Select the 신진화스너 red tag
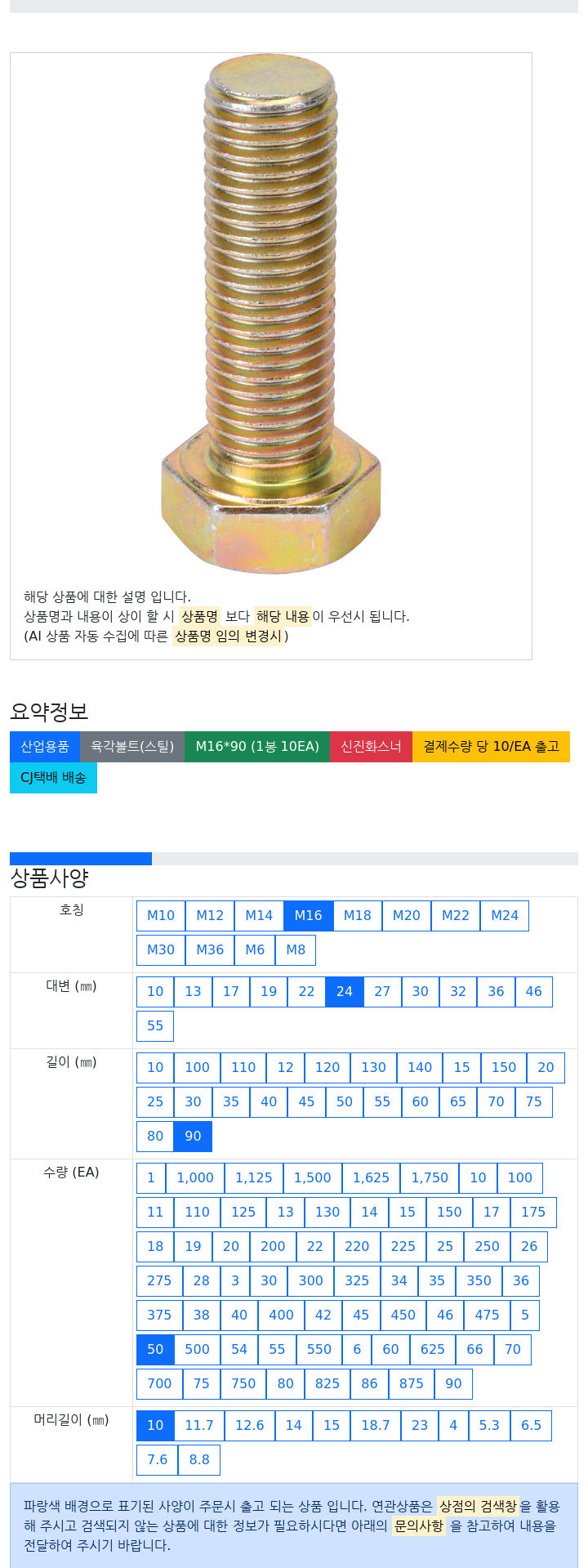Image resolution: width=588 pixels, height=1568 pixels. click(371, 746)
